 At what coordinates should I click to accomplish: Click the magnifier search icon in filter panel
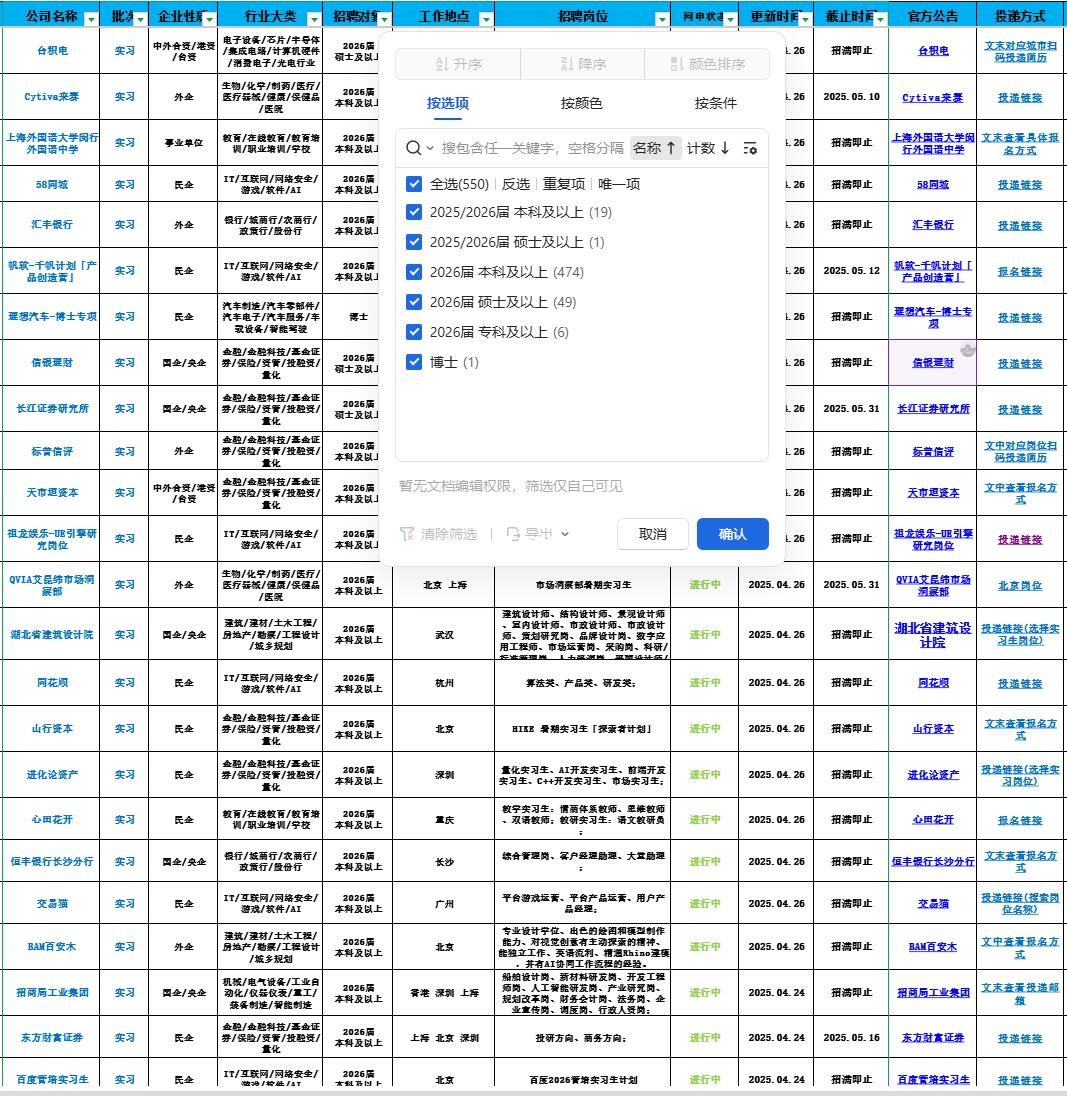(x=413, y=148)
